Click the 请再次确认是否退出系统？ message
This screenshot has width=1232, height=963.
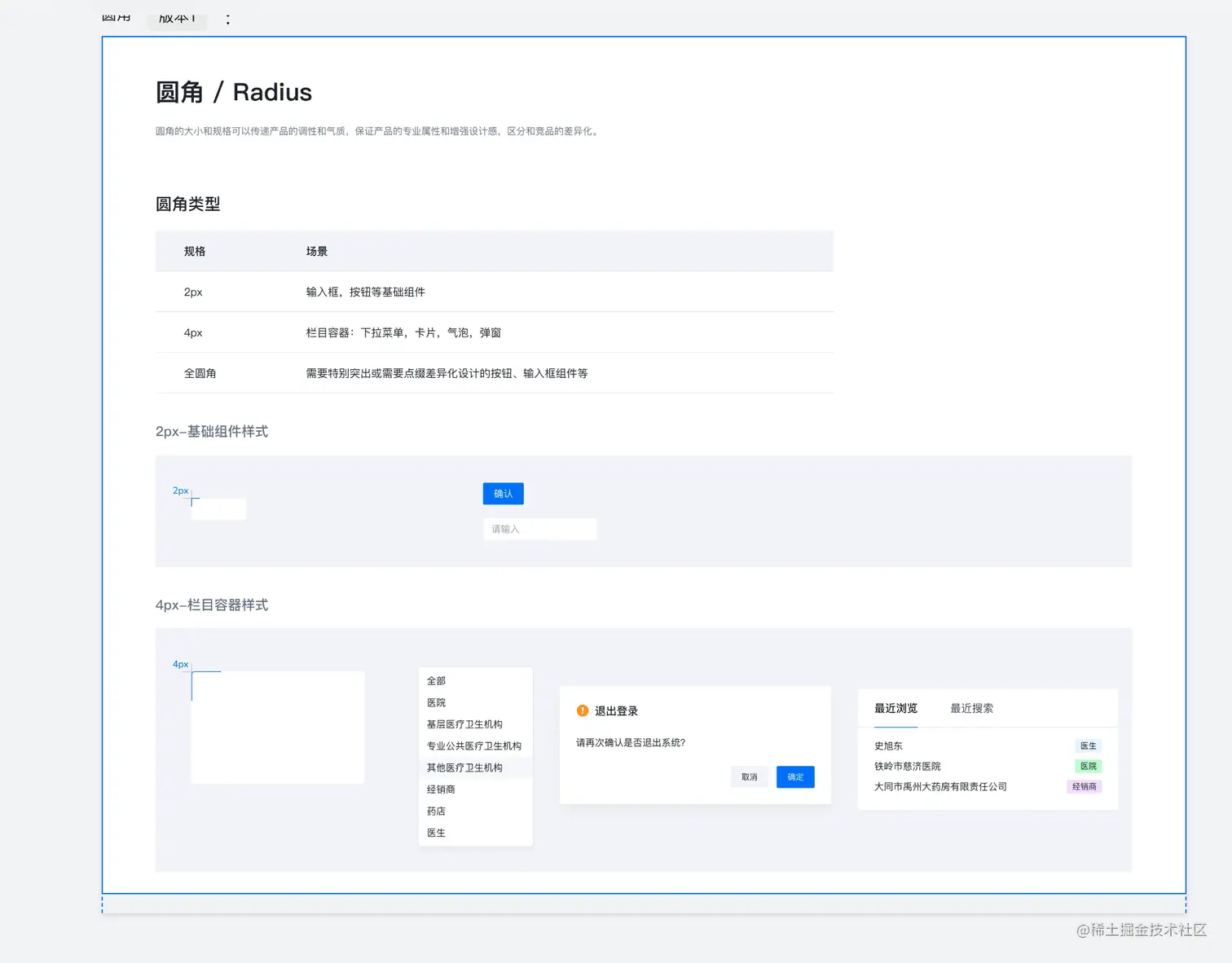(631, 742)
